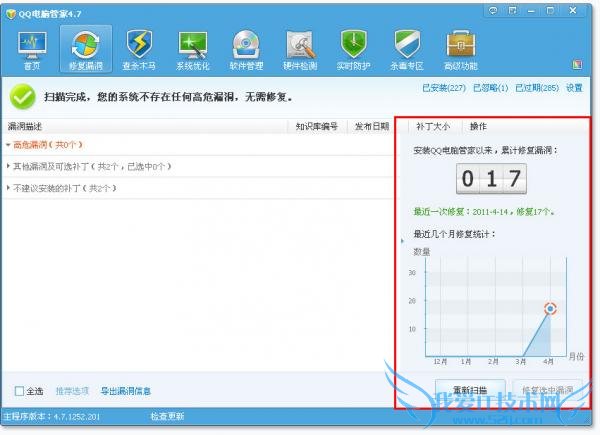
Task: Open the 首页 home icon
Action: pyautogui.click(x=32, y=50)
